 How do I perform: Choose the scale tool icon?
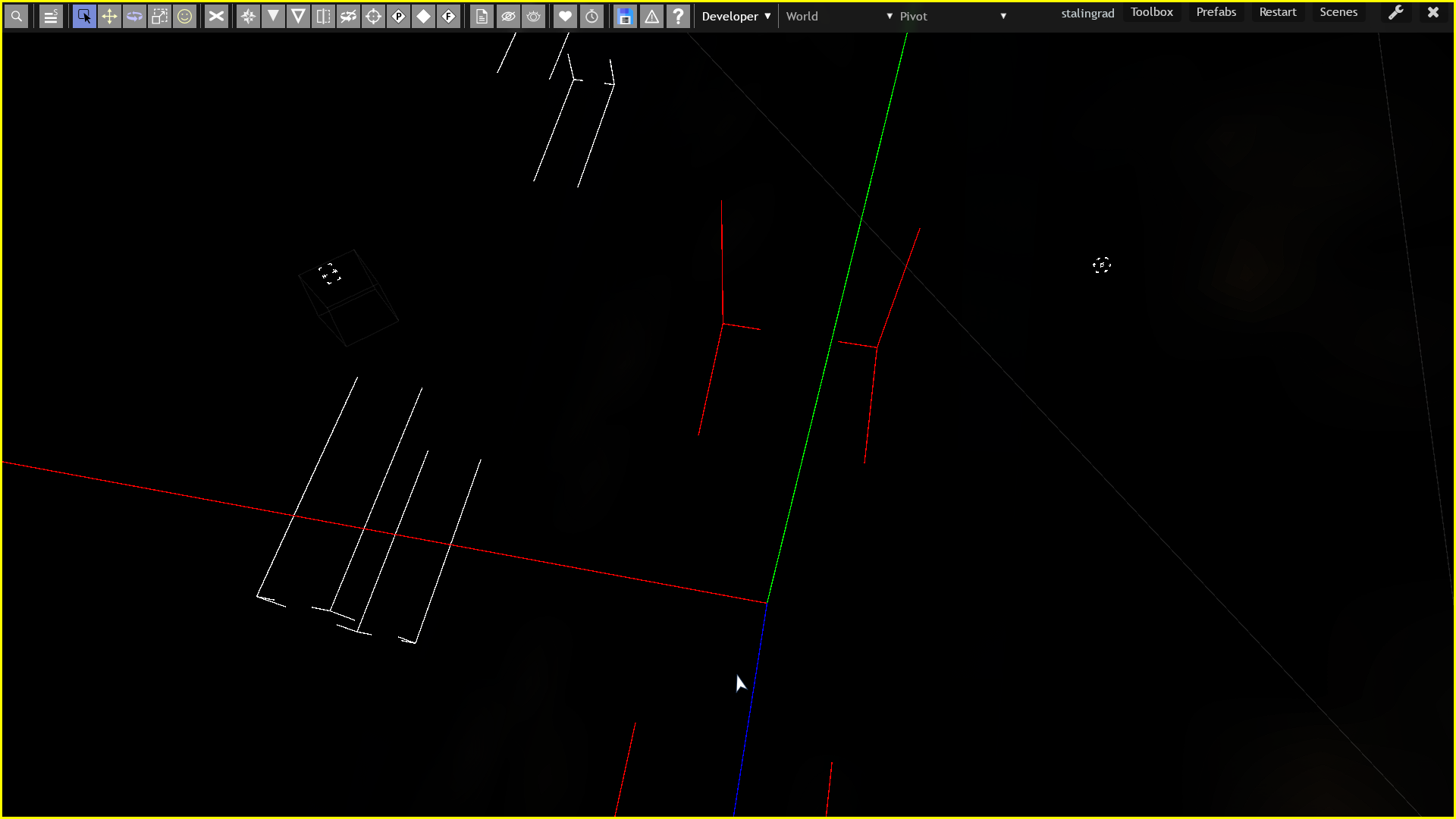pyautogui.click(x=159, y=16)
